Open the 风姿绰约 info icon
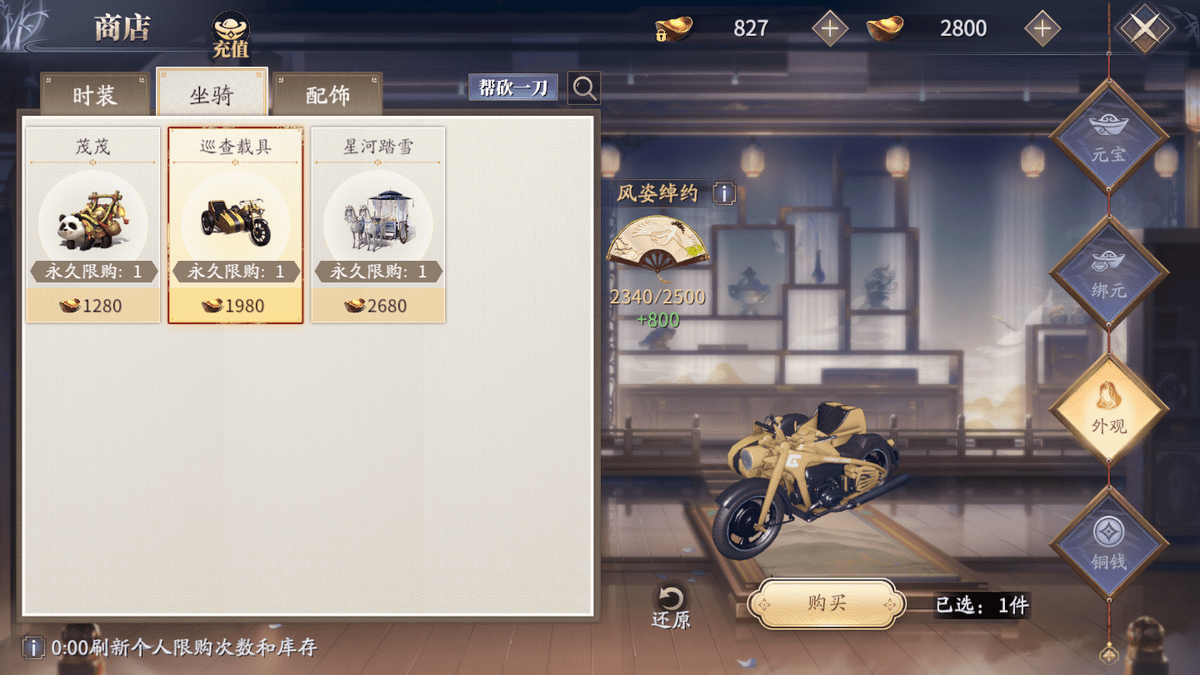1200x675 pixels. point(724,193)
